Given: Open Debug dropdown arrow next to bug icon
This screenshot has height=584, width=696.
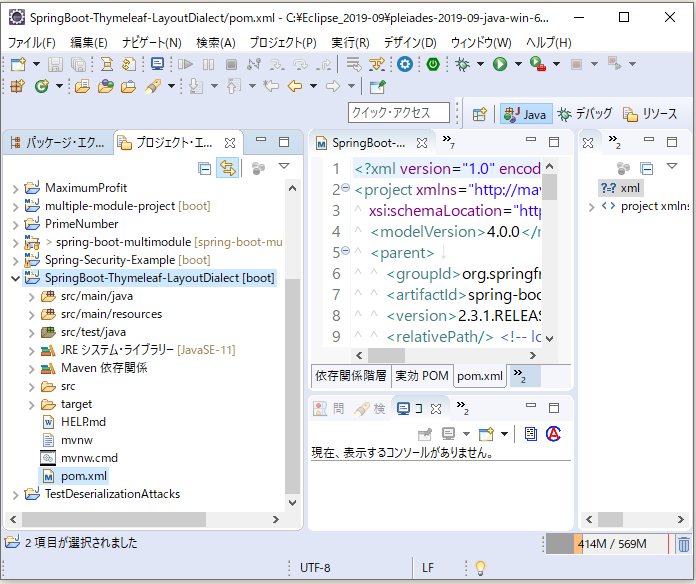Looking at the screenshot, I should point(480,64).
